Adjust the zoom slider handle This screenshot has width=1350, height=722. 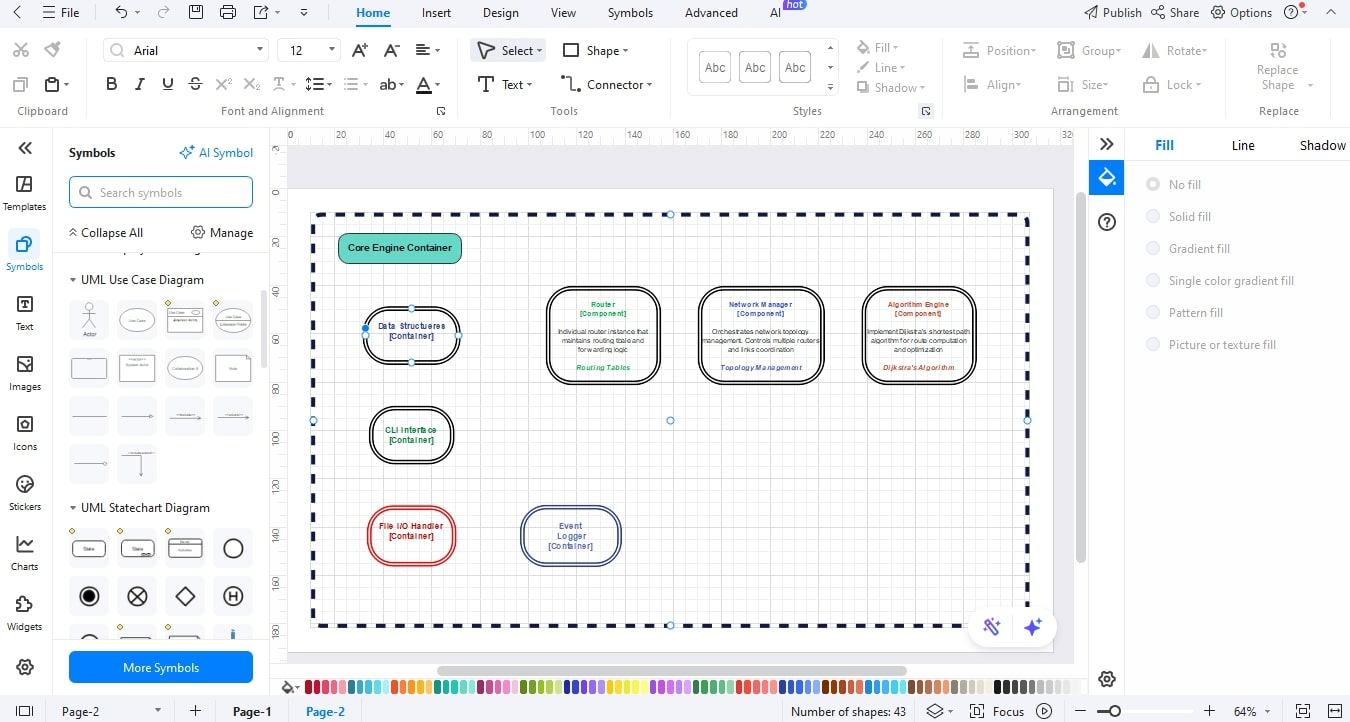click(1114, 711)
